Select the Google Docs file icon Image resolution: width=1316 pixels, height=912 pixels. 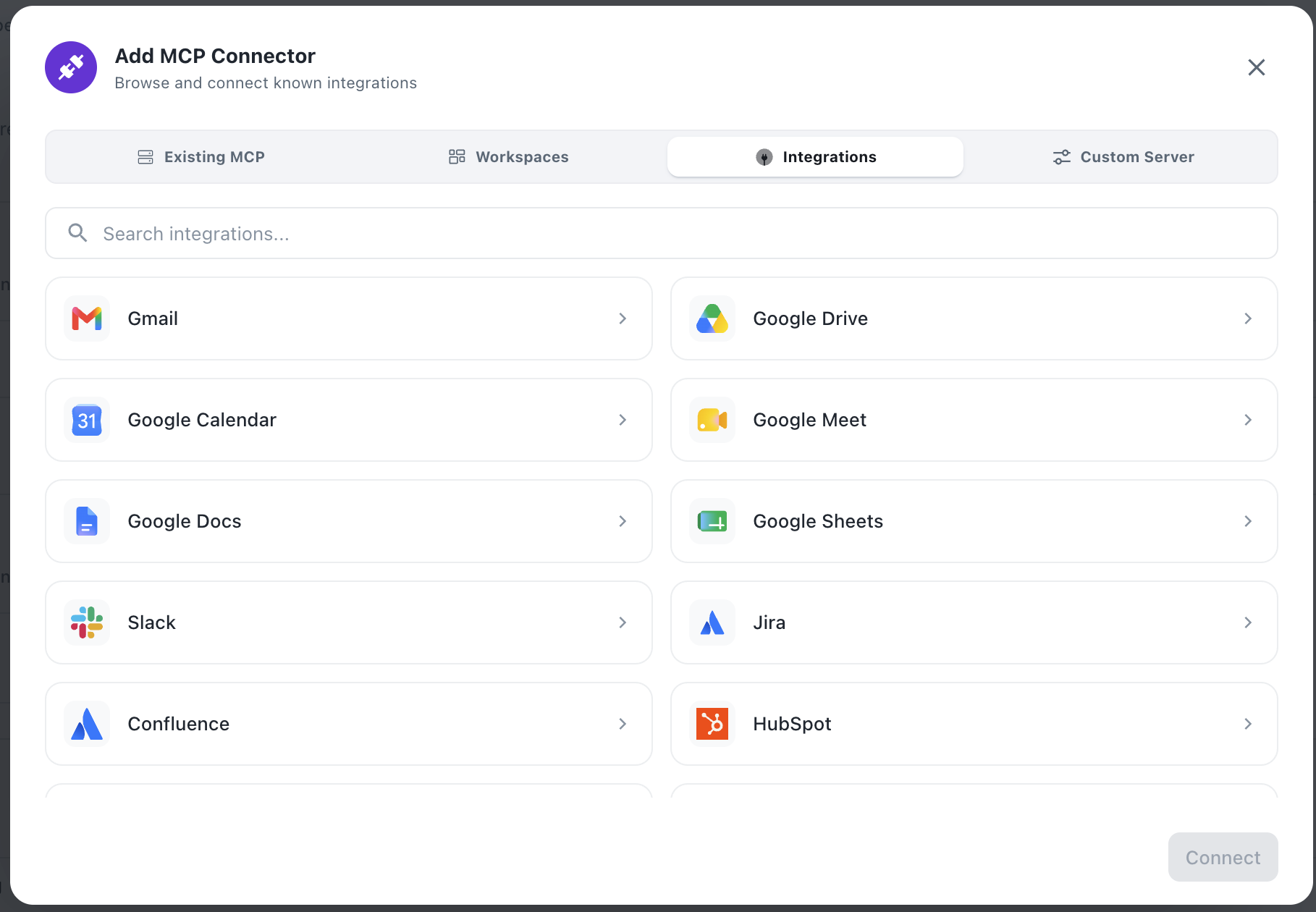point(87,521)
